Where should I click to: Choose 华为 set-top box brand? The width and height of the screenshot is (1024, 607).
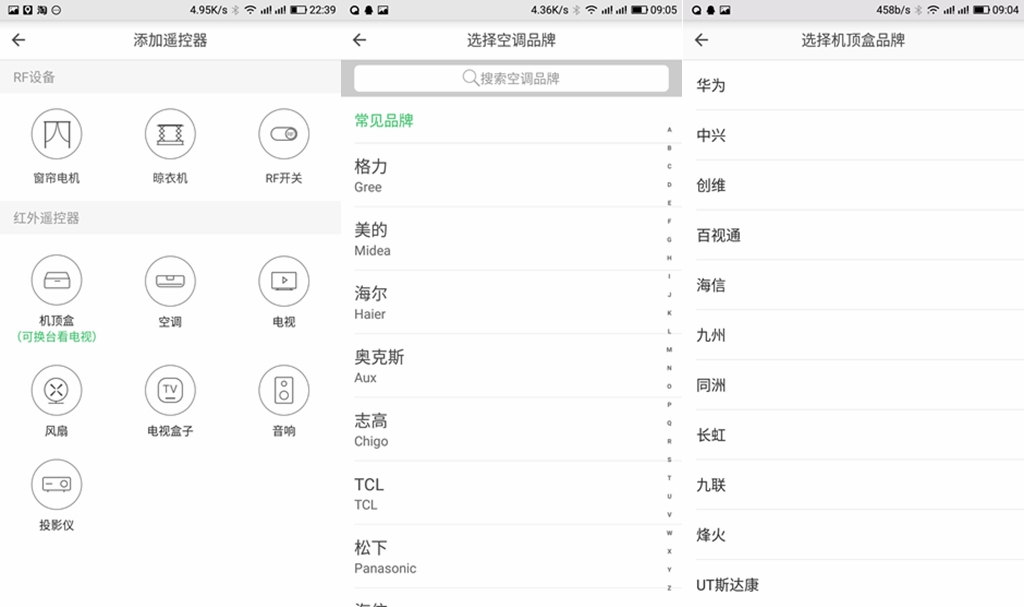[859, 85]
